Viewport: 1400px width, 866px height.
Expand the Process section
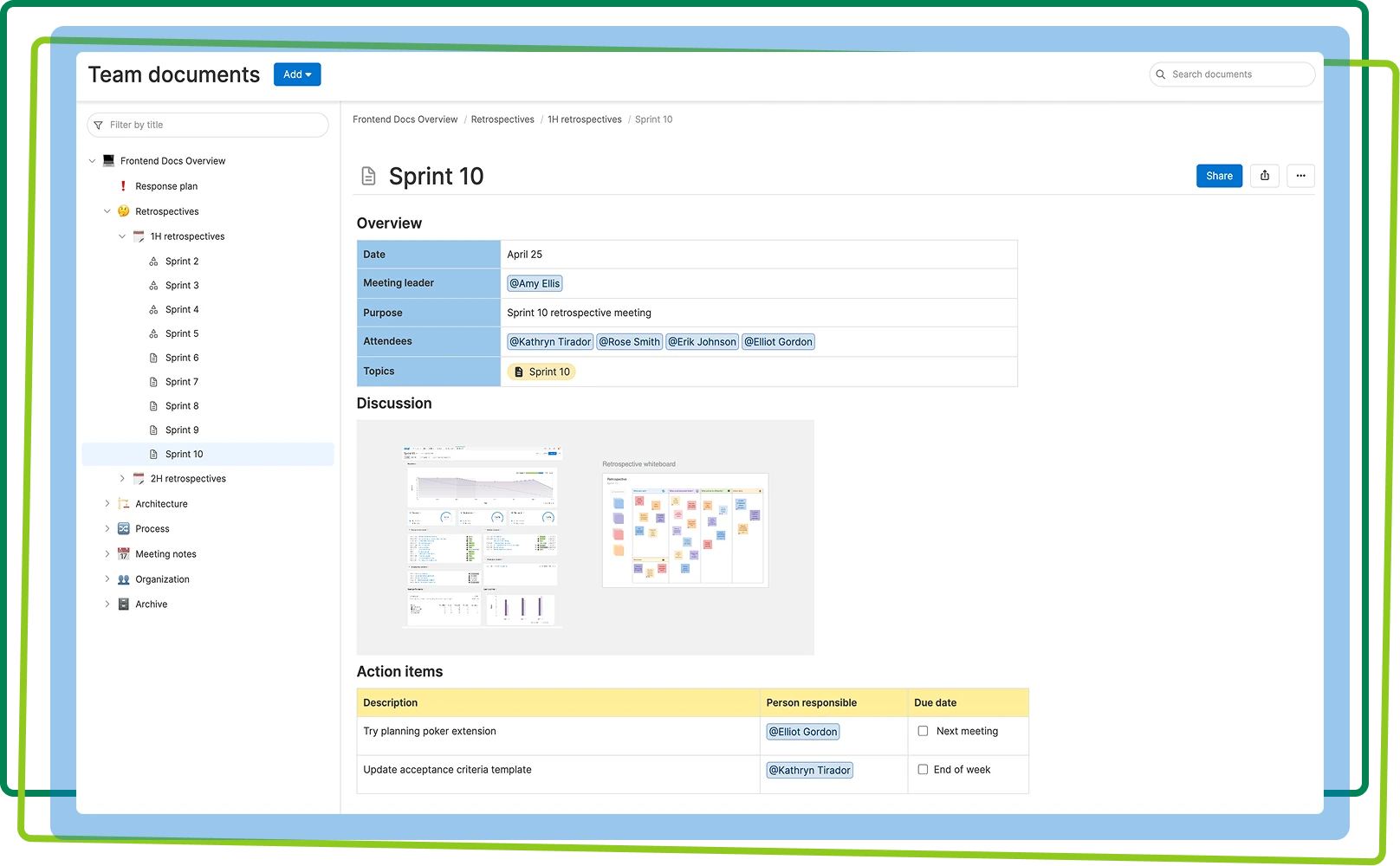tap(107, 528)
